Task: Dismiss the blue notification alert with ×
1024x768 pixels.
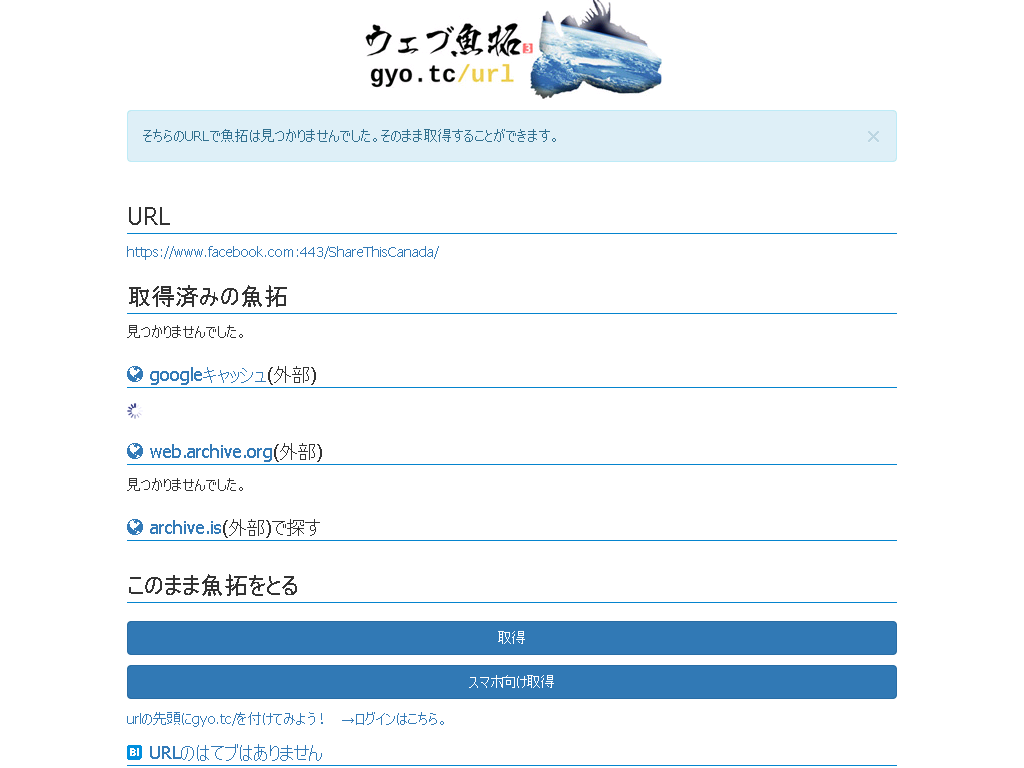Action: (x=873, y=136)
